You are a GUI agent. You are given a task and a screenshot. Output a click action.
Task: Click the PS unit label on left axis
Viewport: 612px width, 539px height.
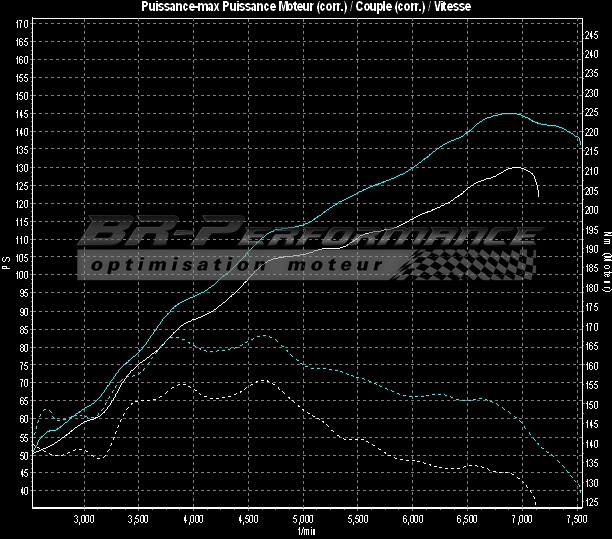point(7,263)
